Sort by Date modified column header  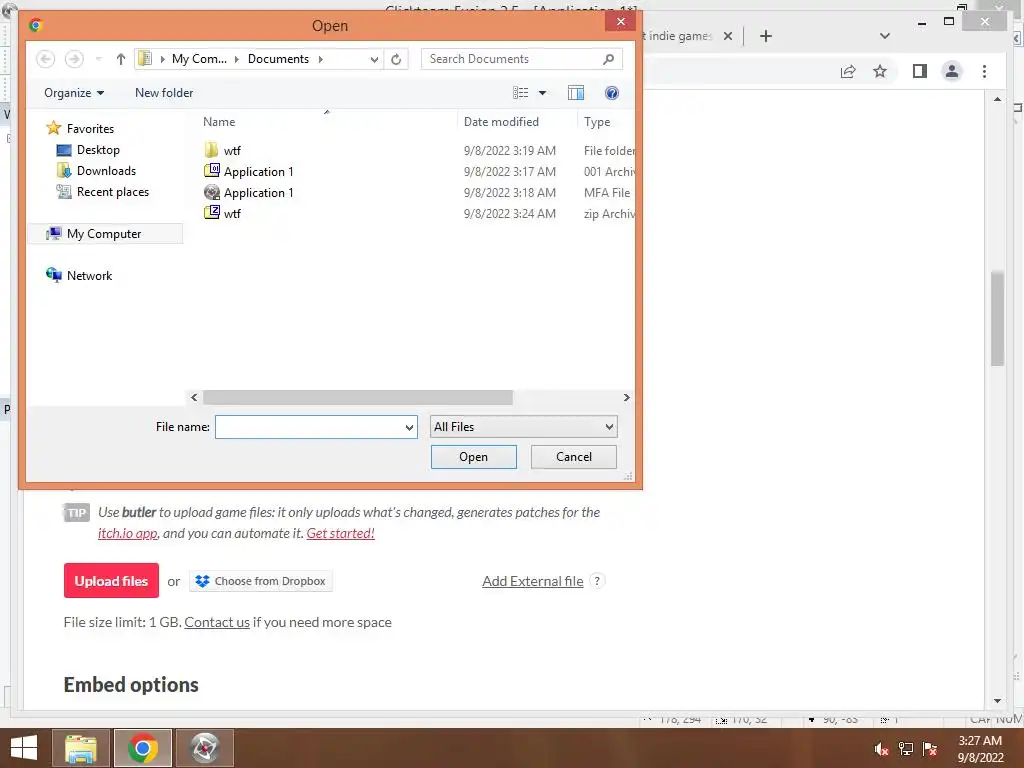click(x=501, y=121)
